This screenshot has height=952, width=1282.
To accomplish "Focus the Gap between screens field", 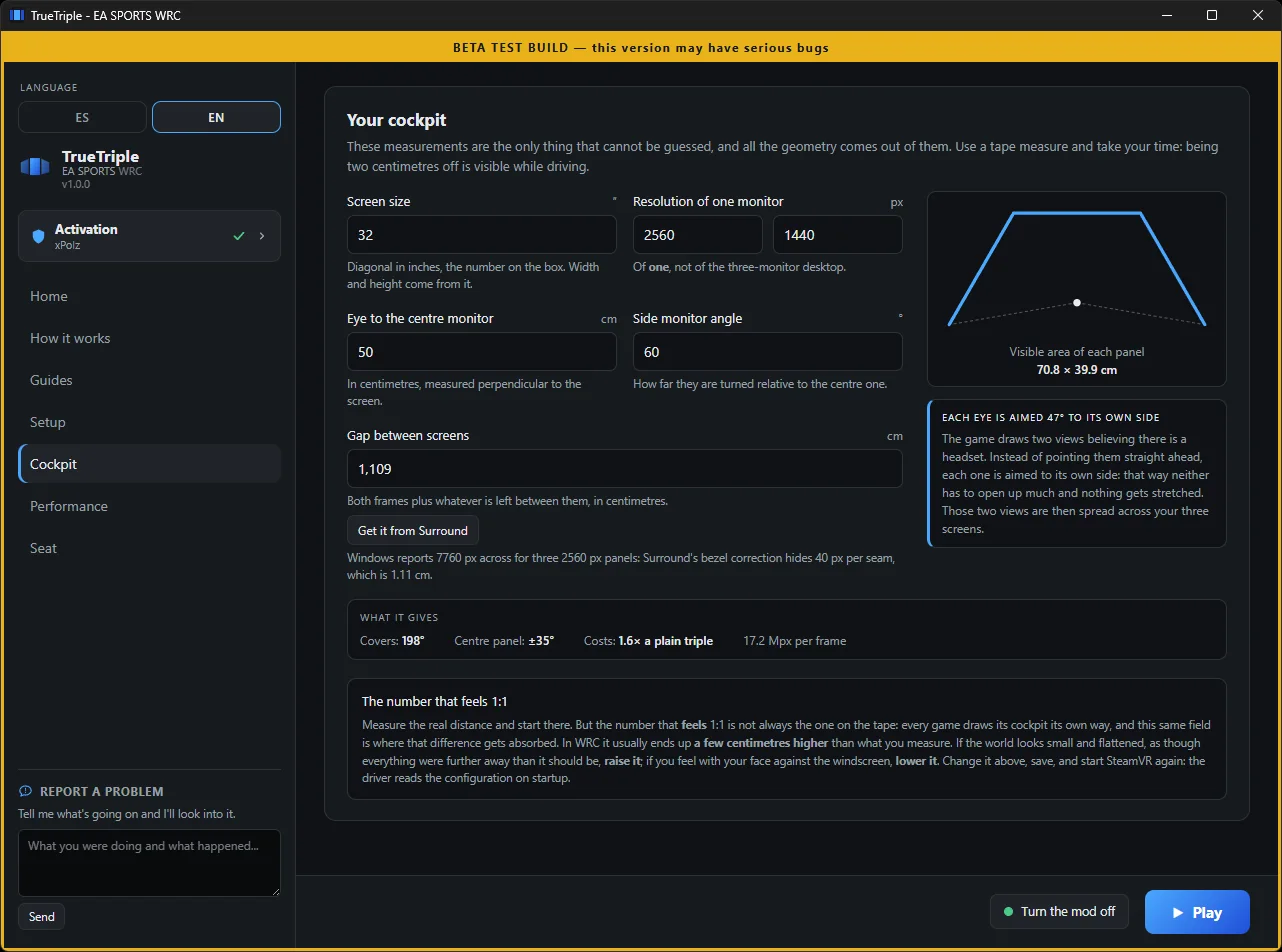I will coord(625,469).
